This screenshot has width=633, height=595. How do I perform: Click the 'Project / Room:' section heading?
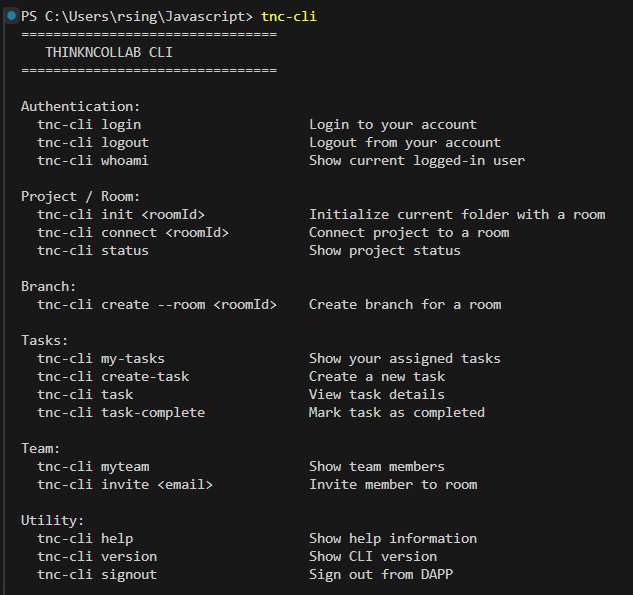tap(80, 197)
